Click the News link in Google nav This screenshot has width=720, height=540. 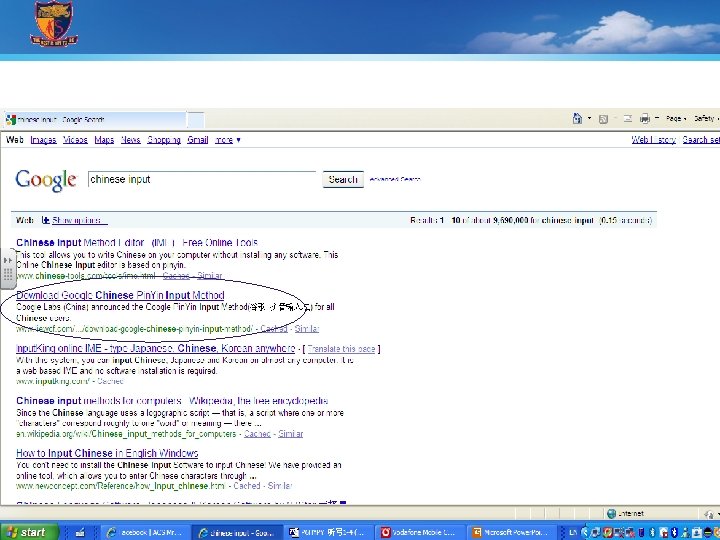point(130,140)
